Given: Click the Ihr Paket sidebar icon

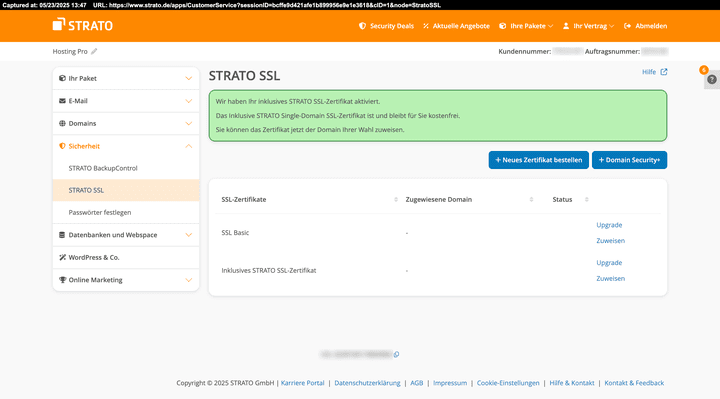Looking at the screenshot, I should 62,78.
